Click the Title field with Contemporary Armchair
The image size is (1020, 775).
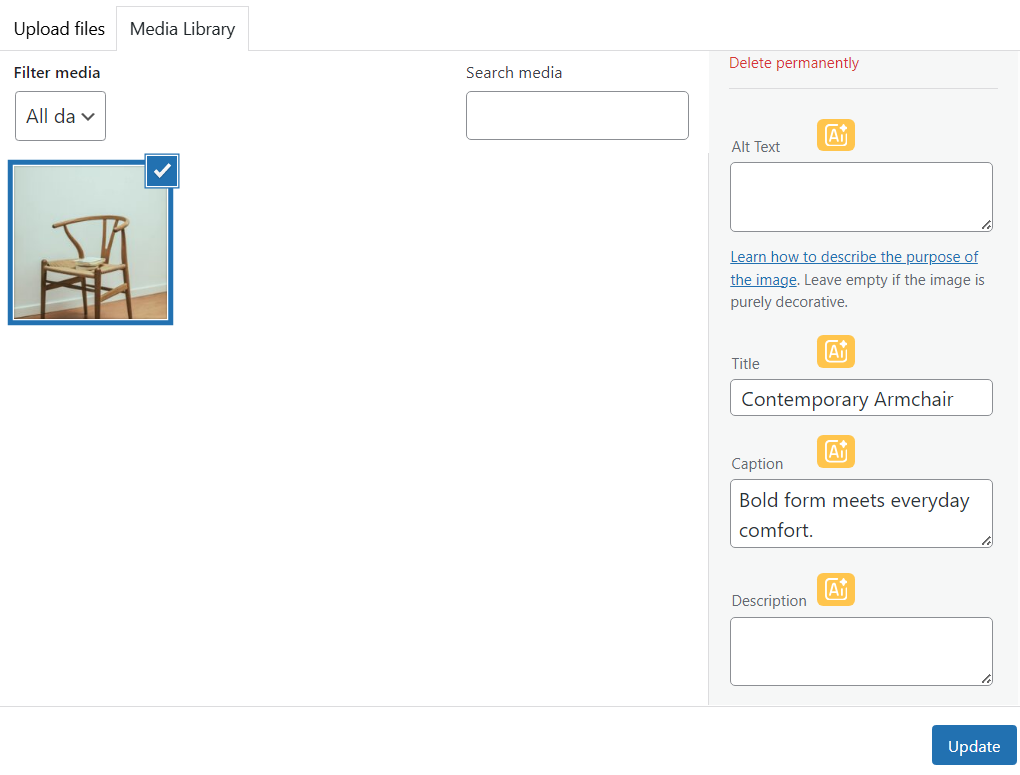point(860,398)
